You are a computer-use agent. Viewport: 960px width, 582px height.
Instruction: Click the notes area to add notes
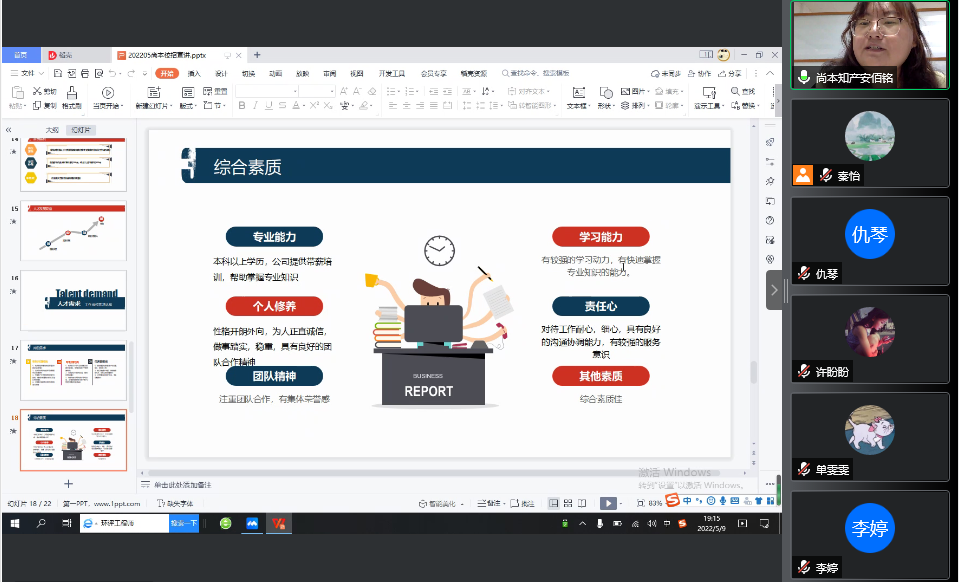(x=185, y=485)
